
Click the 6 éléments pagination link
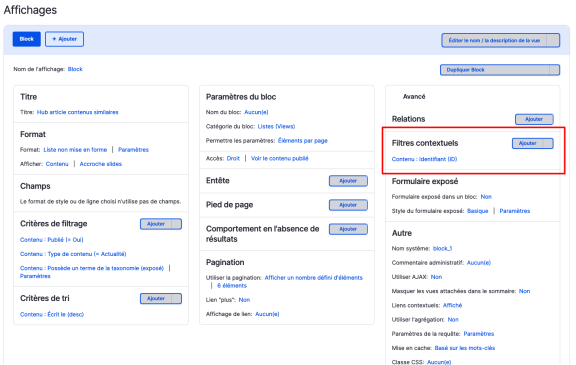point(232,286)
